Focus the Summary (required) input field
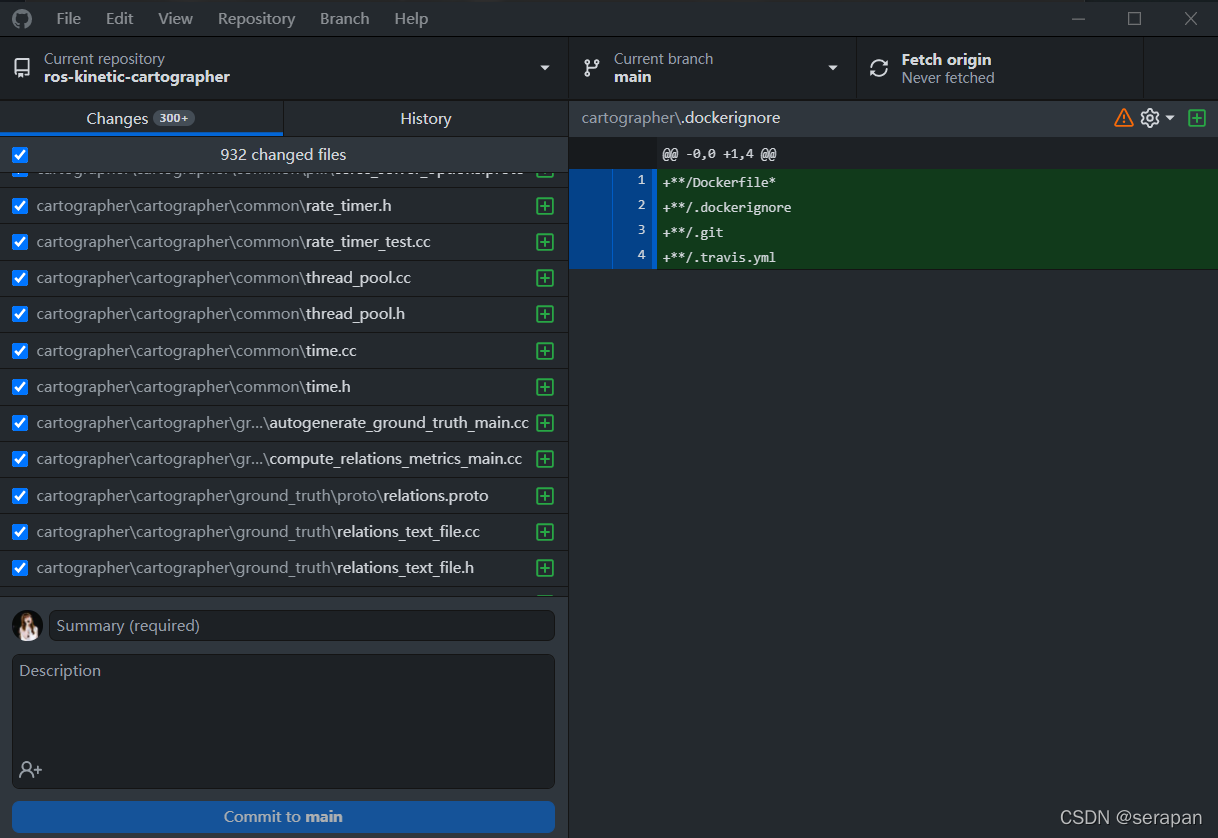The height and width of the screenshot is (838, 1218). pyautogui.click(x=302, y=626)
